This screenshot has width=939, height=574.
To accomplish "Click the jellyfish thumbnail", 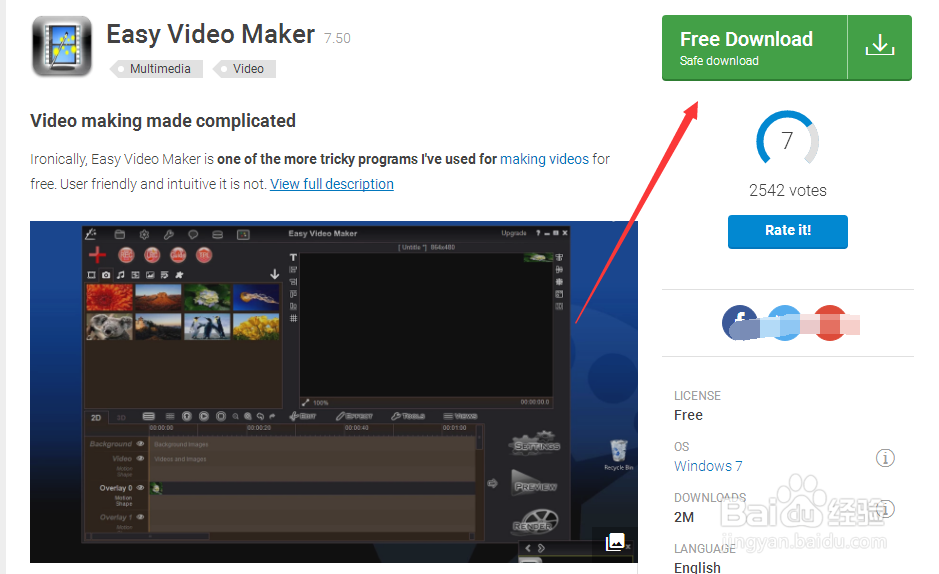I will [x=256, y=297].
